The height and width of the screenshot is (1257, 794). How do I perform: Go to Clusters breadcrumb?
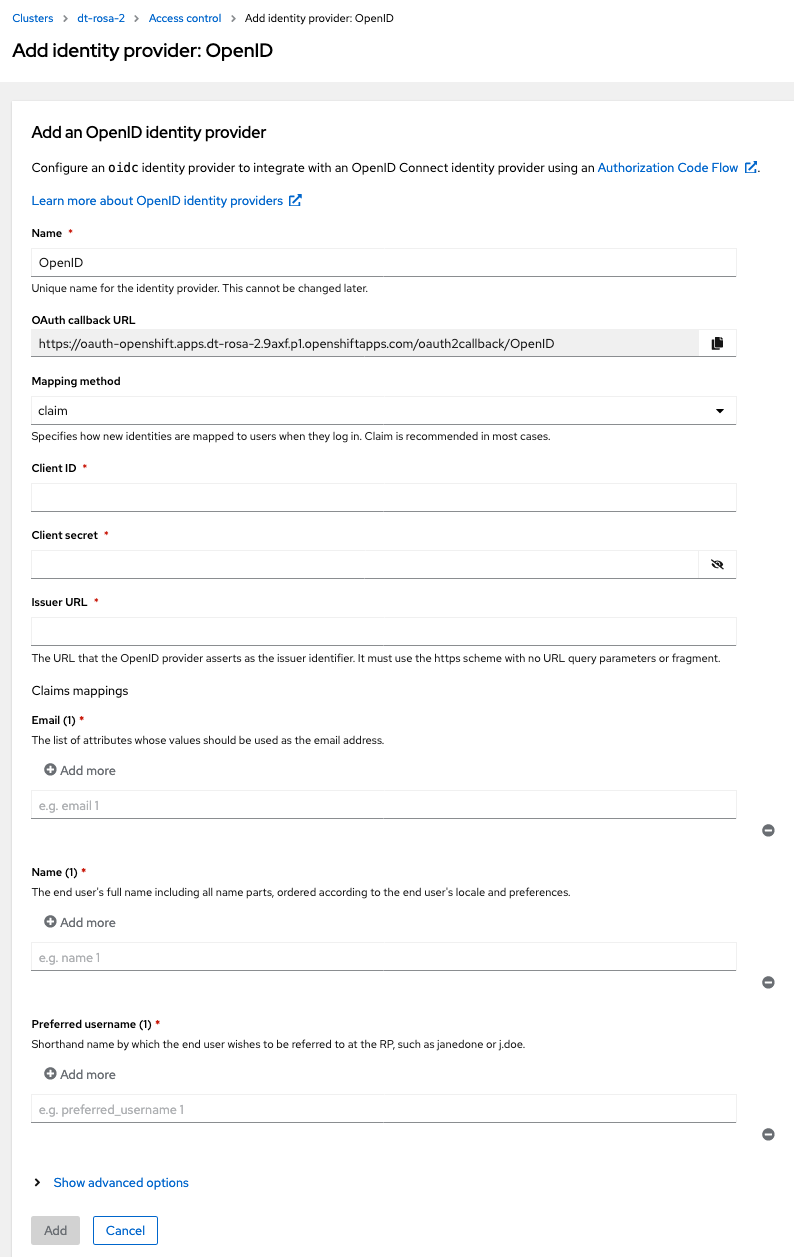[x=32, y=18]
